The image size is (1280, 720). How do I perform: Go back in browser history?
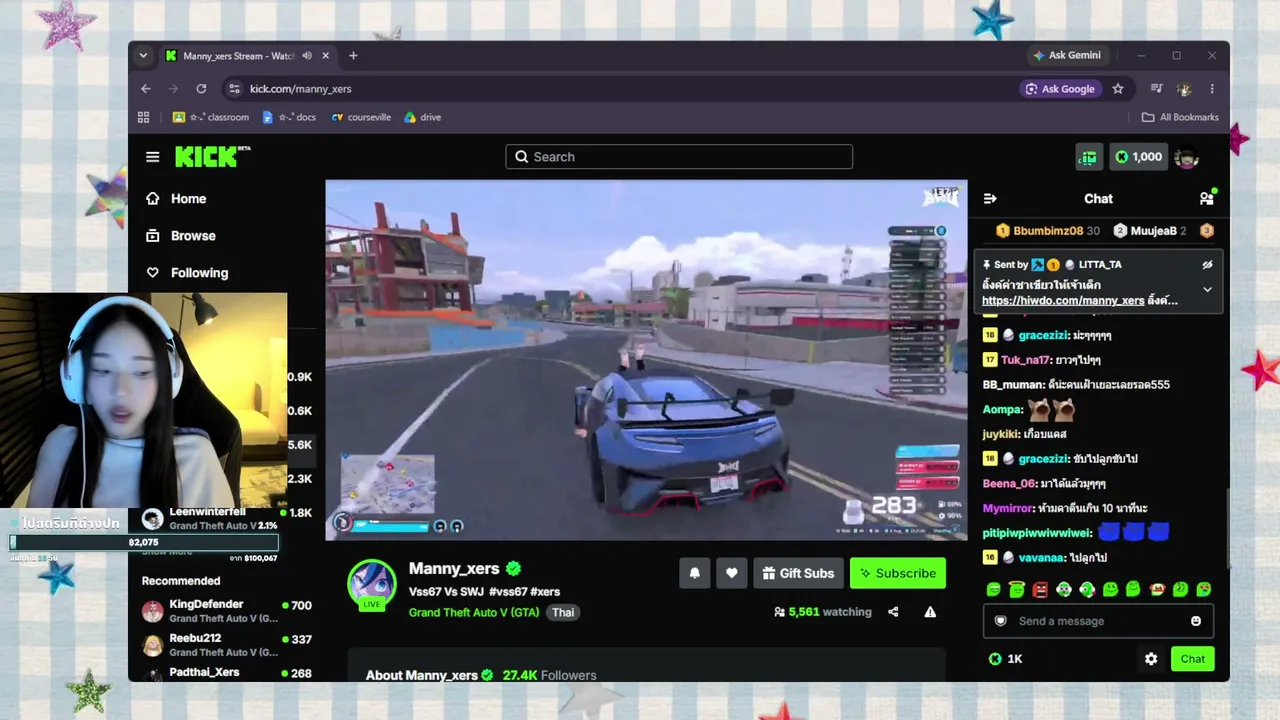click(x=146, y=89)
